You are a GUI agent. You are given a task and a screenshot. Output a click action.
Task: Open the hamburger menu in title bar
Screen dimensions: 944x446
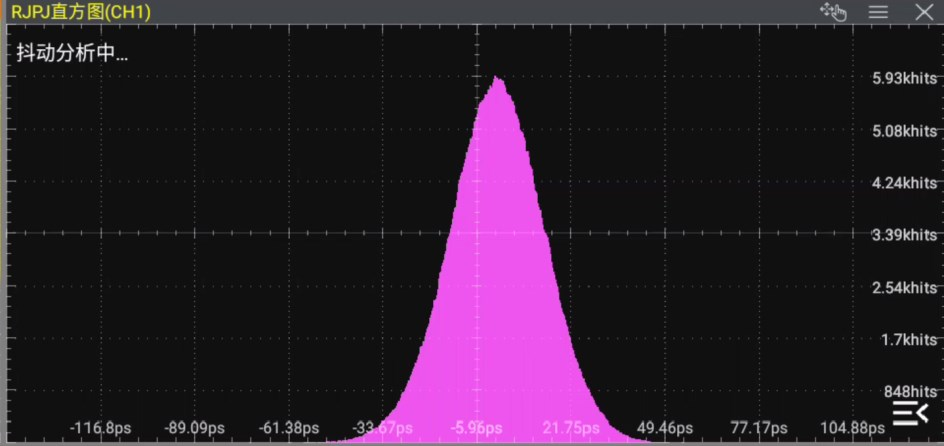click(878, 12)
